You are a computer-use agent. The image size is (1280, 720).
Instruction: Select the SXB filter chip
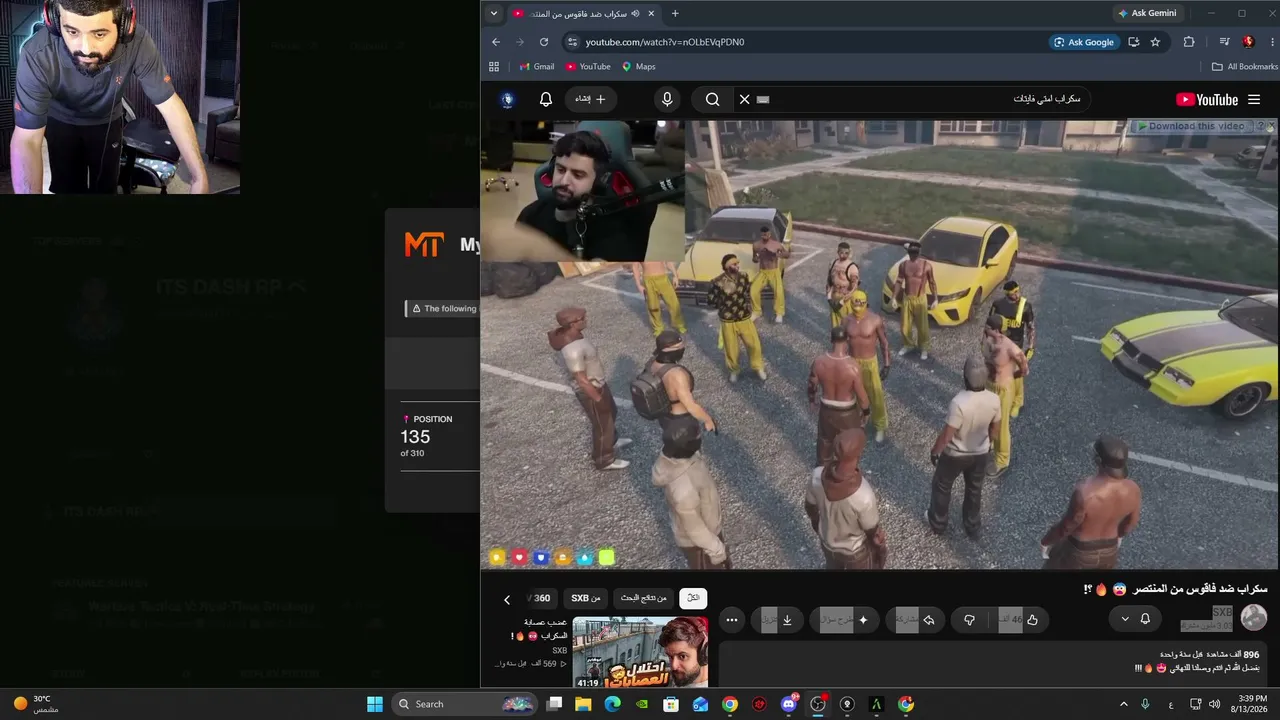[x=586, y=598]
